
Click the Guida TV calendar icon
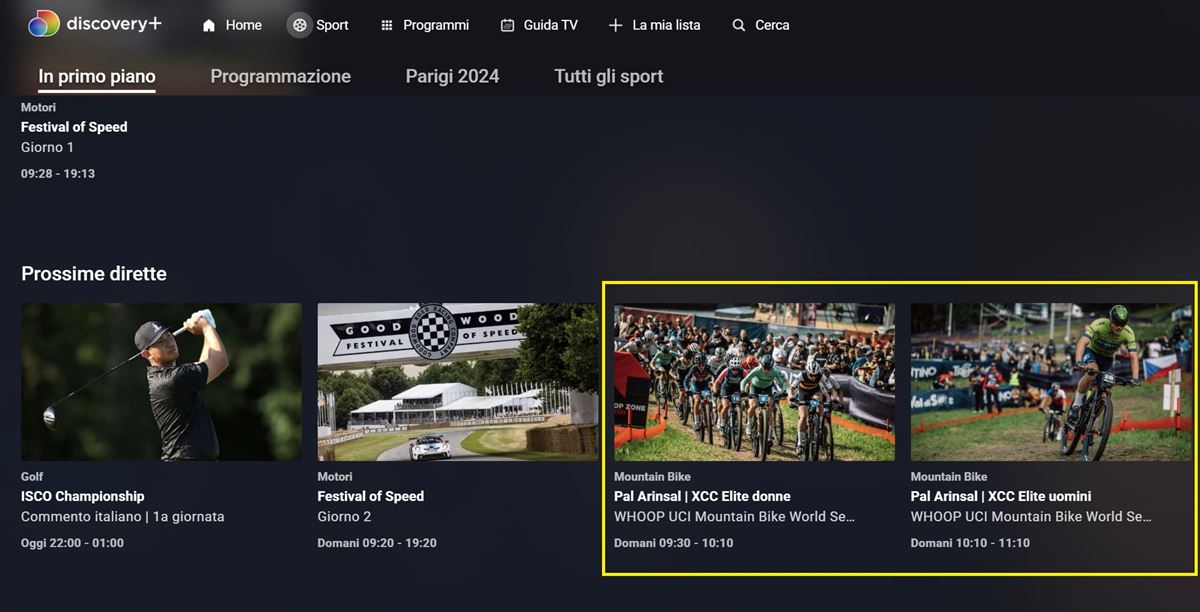click(x=508, y=25)
